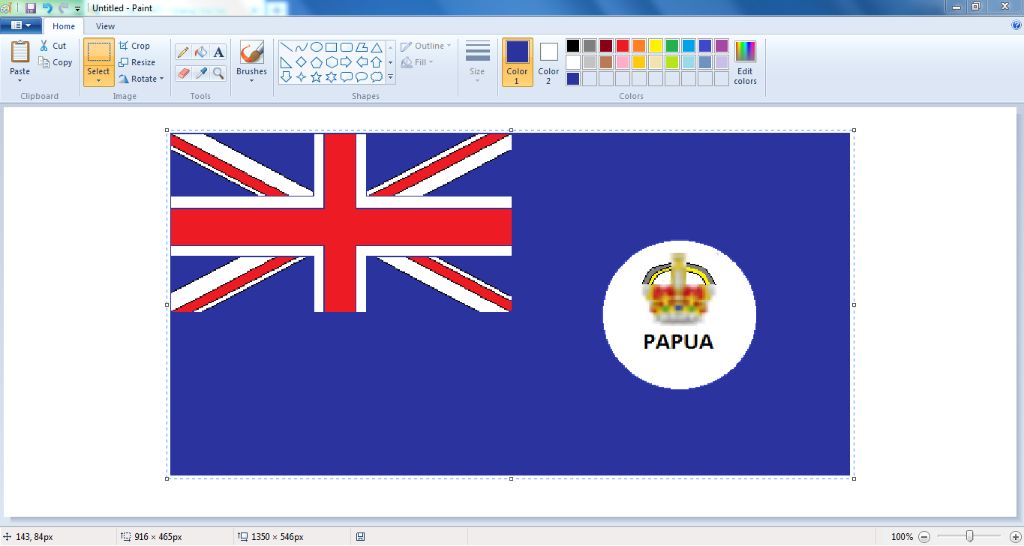Pick the custom dark blue swatch in third row
Viewport: 1024px width, 546px height.
coord(573,79)
